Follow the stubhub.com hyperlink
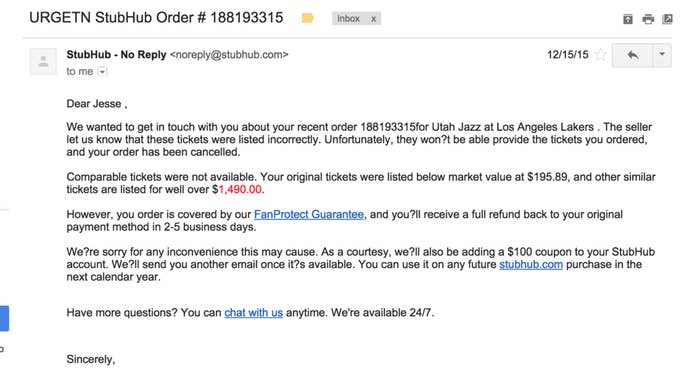700x378 pixels. pyautogui.click(x=531, y=265)
